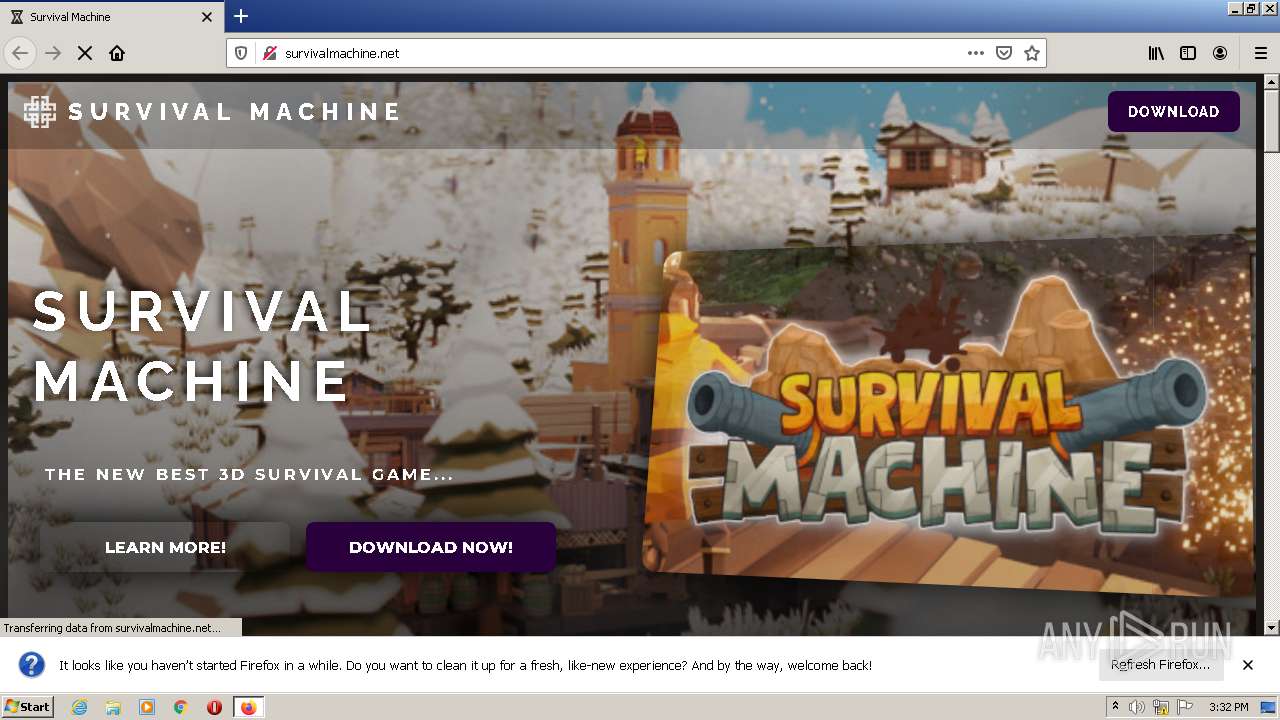Viewport: 1280px width, 720px height.
Task: Stop loading the page
Action: pyautogui.click(x=85, y=53)
